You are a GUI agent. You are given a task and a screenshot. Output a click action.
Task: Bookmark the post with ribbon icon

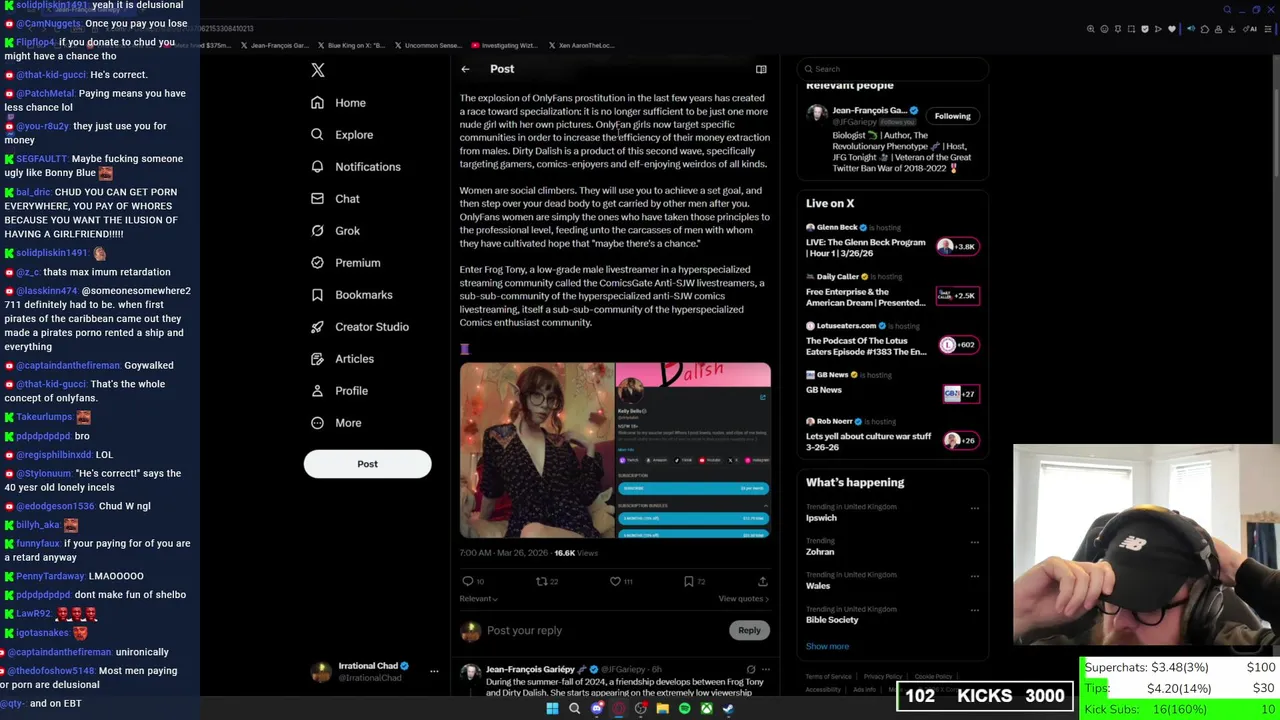point(689,581)
